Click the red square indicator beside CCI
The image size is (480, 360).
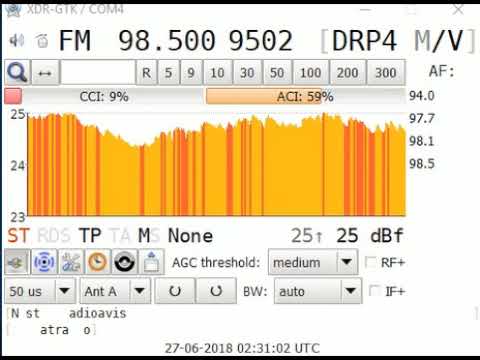tap(13, 96)
